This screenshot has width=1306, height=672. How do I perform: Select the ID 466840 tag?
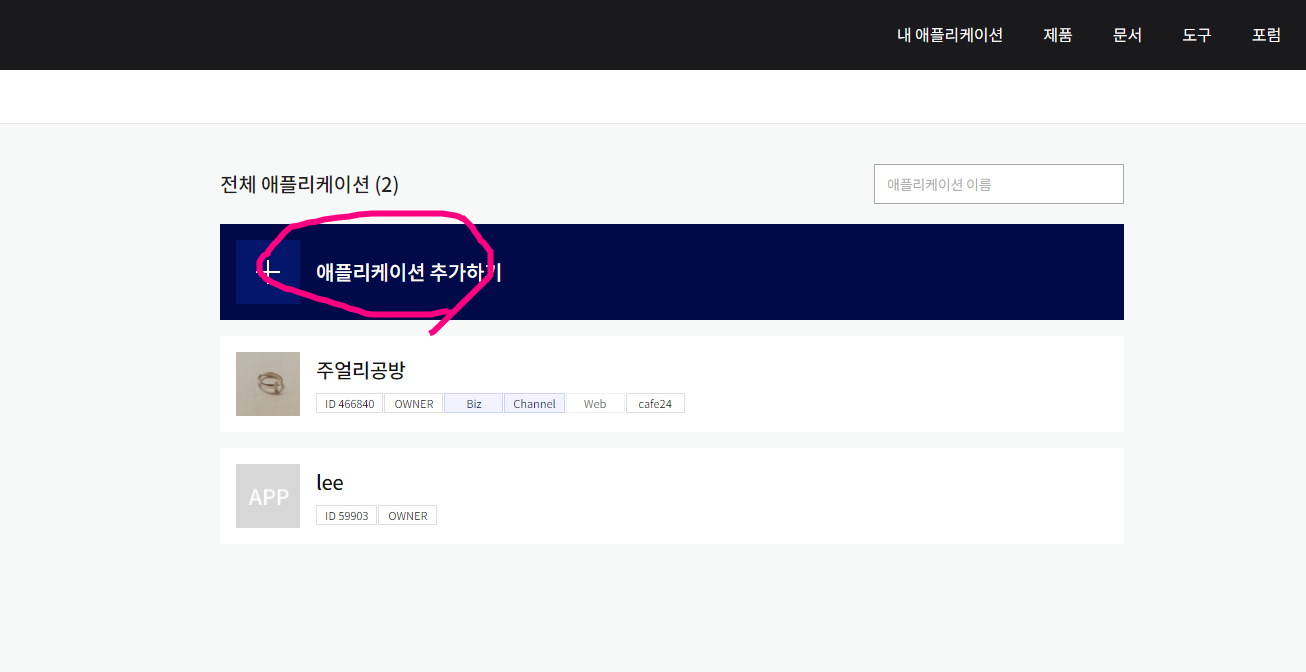coord(350,404)
